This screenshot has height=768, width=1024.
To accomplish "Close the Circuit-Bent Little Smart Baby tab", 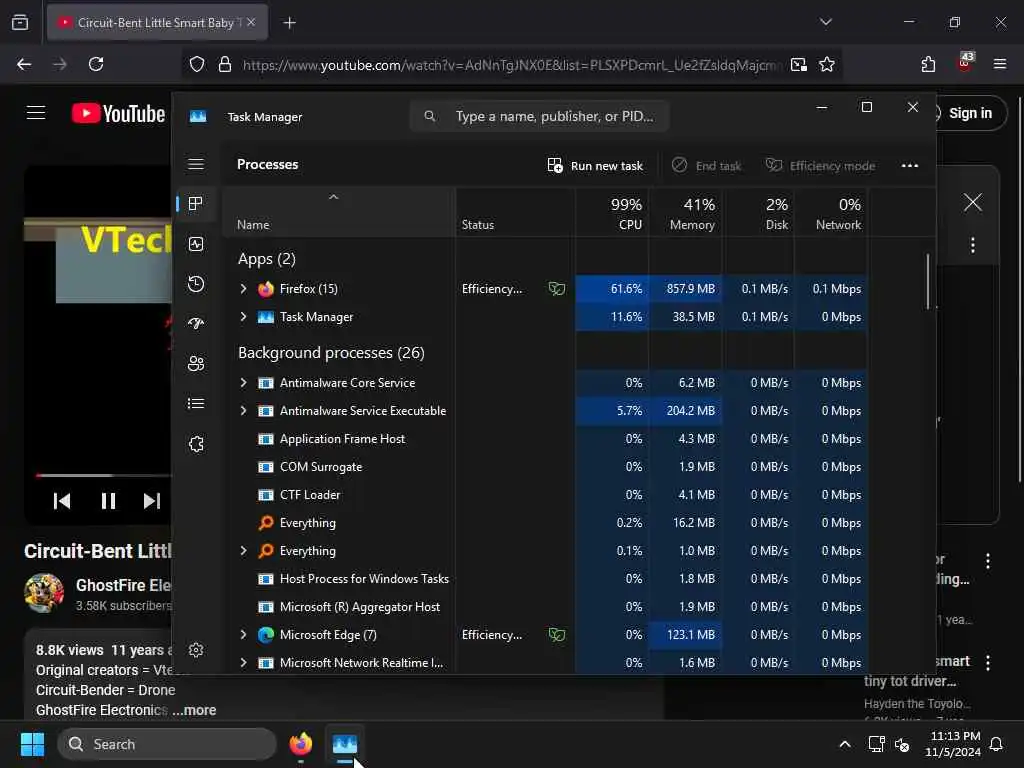I will [x=251, y=22].
